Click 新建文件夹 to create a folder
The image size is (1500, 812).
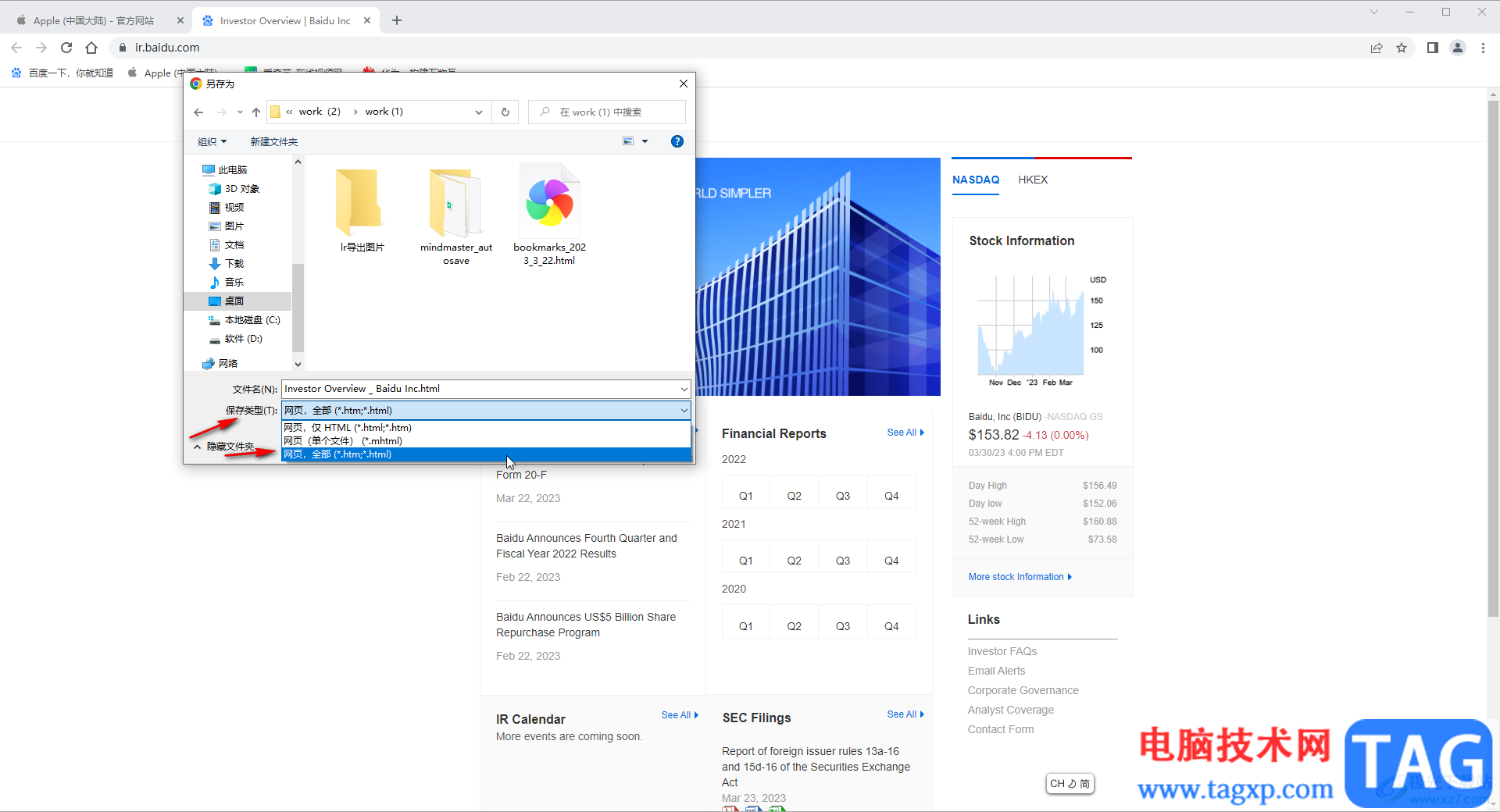pyautogui.click(x=274, y=141)
